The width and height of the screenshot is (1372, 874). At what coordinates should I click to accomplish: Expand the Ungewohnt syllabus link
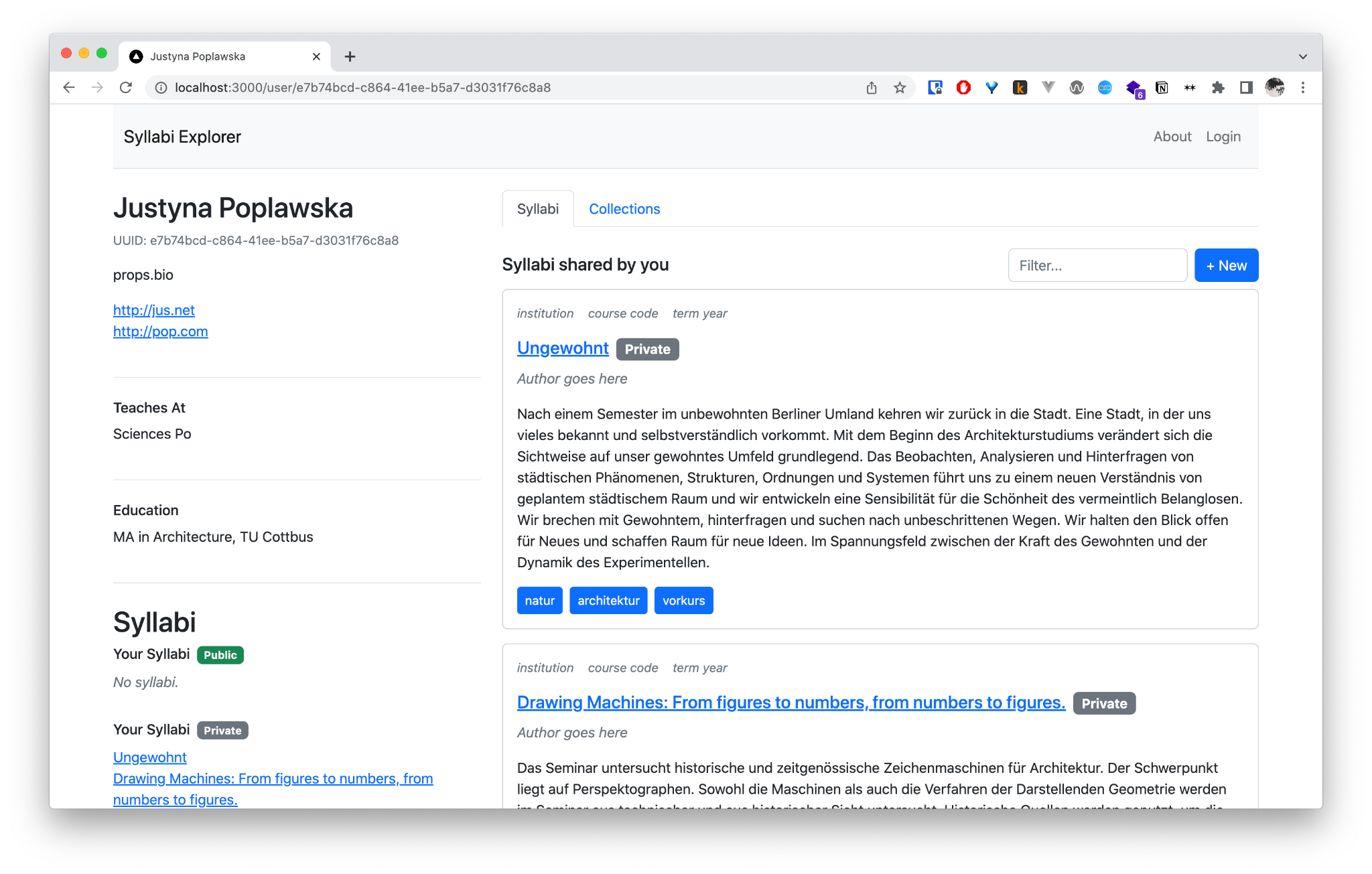click(x=562, y=348)
